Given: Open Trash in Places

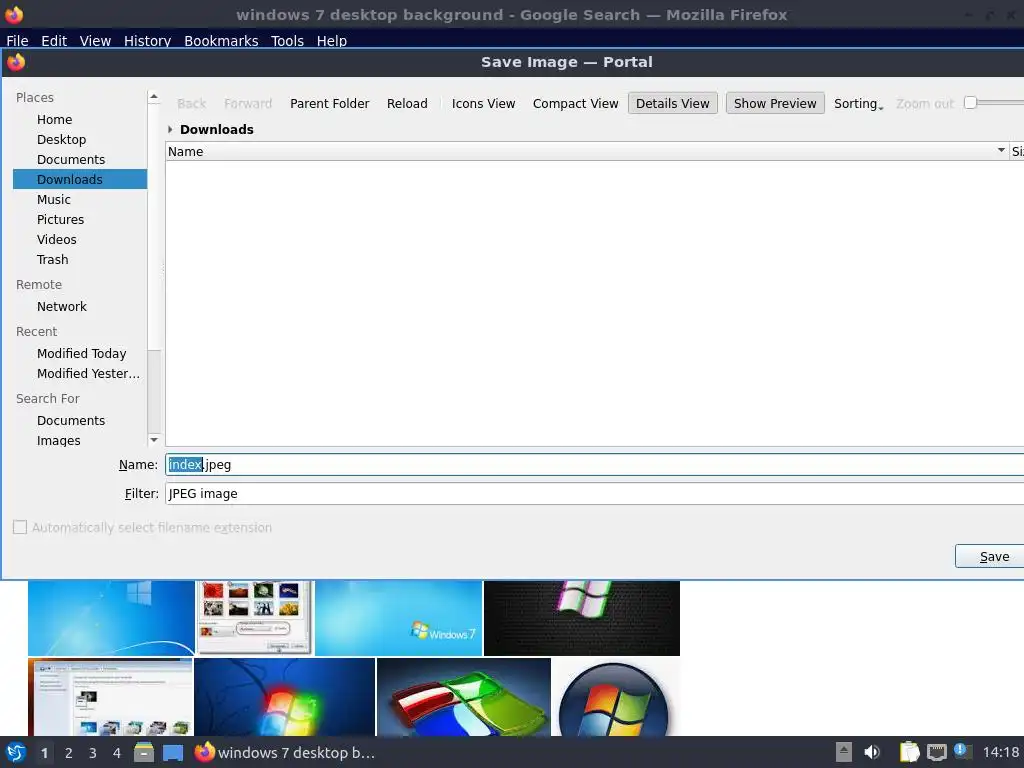Looking at the screenshot, I should tap(80, 259).
